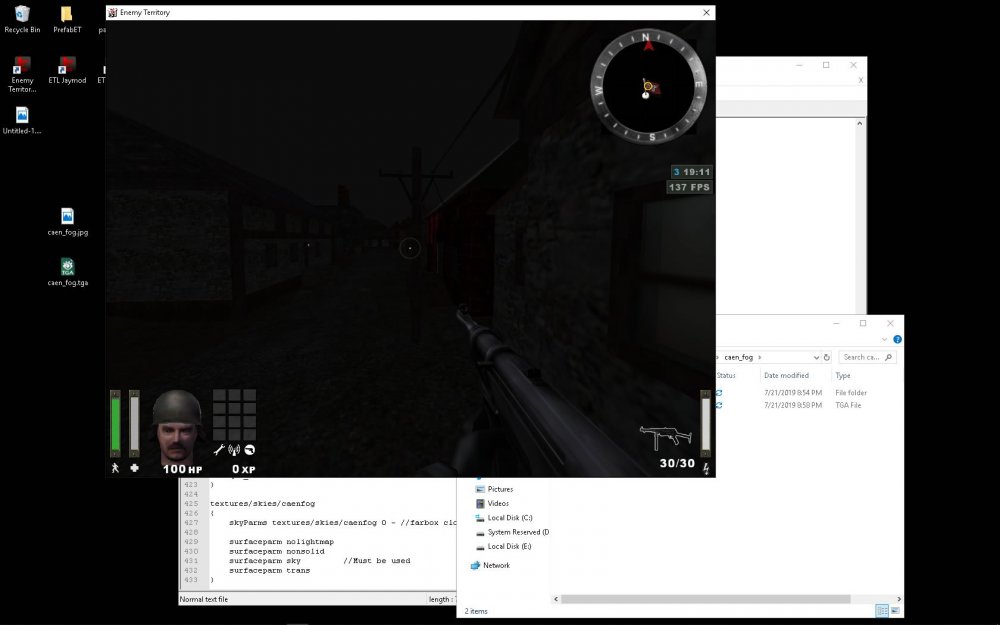Click 'surfaceparm nolightmap' line in editor
Screen dimensions: 1000x625
point(281,541)
